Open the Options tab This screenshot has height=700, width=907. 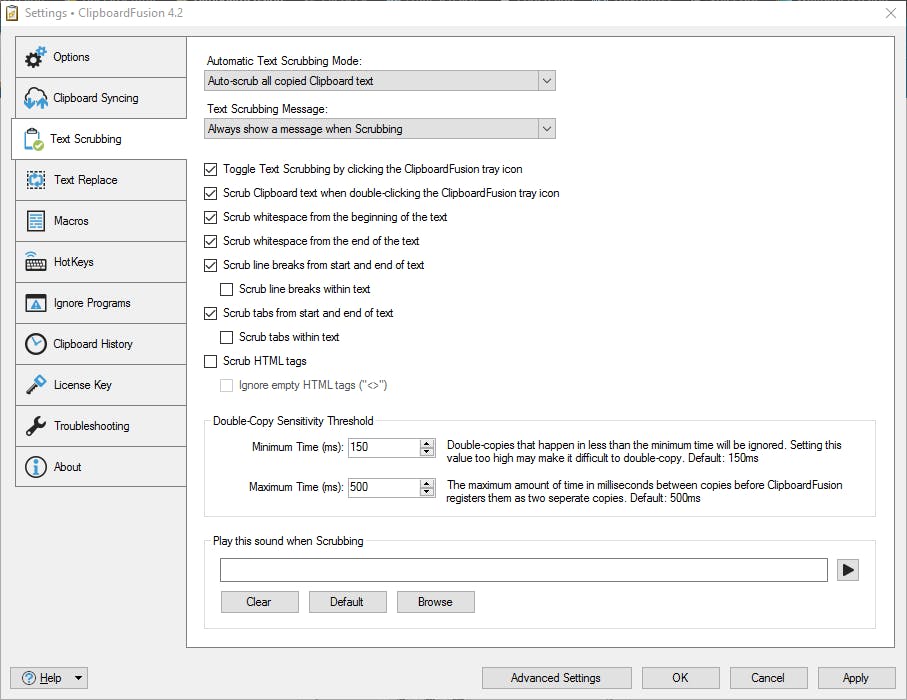(x=101, y=57)
